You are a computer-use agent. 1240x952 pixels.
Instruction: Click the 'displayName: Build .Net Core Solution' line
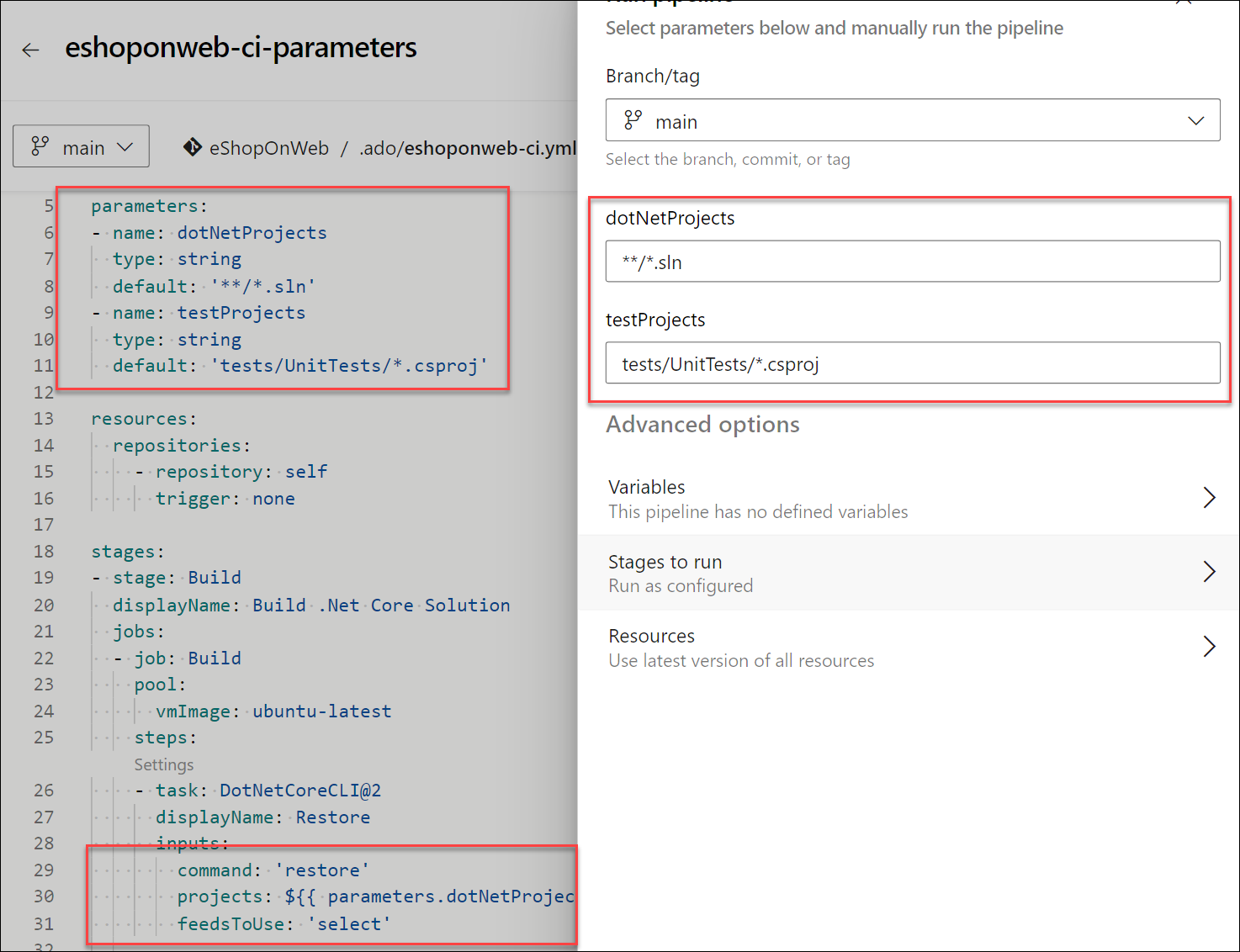(x=311, y=606)
